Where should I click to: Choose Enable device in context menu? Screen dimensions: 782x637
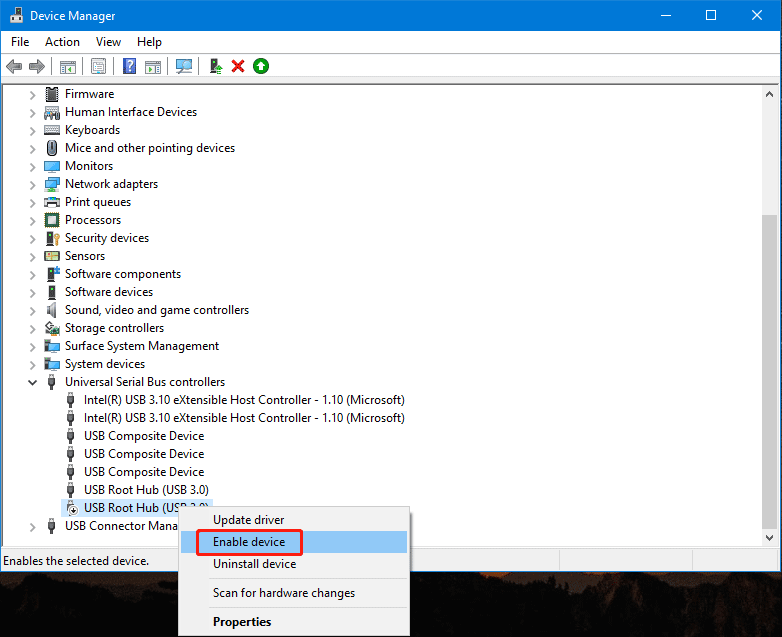pos(294,542)
